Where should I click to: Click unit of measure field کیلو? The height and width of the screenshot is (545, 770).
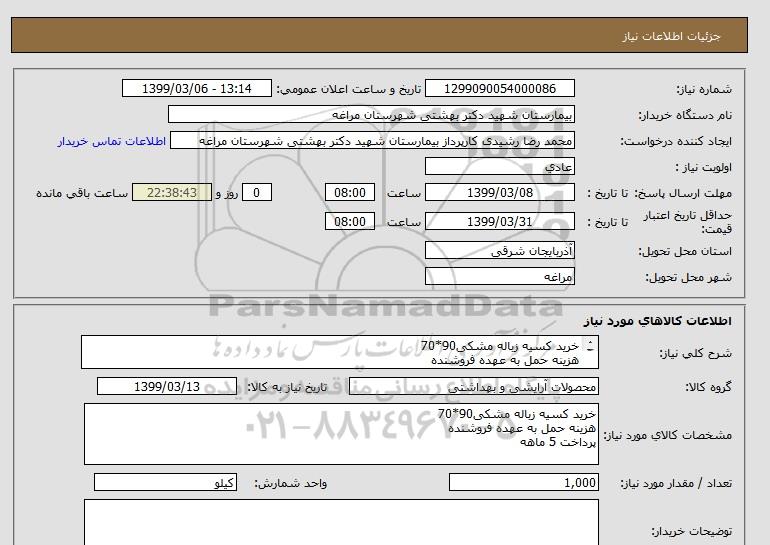(x=165, y=483)
